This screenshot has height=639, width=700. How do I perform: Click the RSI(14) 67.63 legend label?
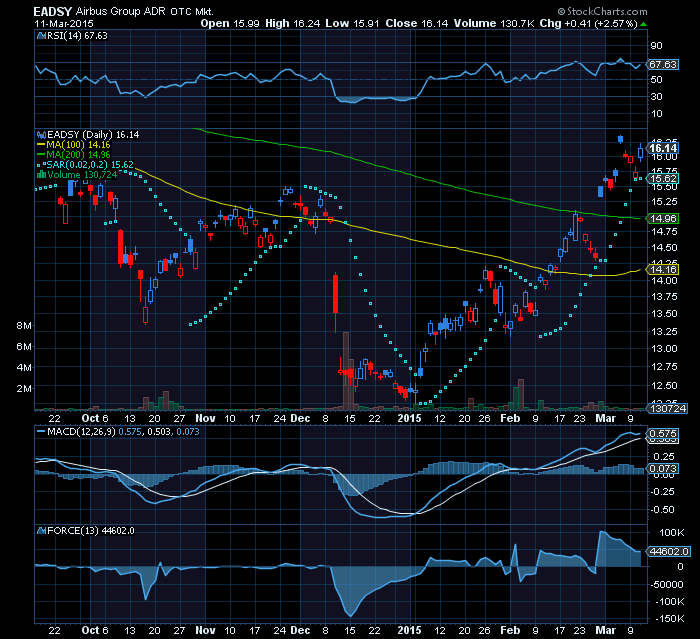click(x=77, y=36)
